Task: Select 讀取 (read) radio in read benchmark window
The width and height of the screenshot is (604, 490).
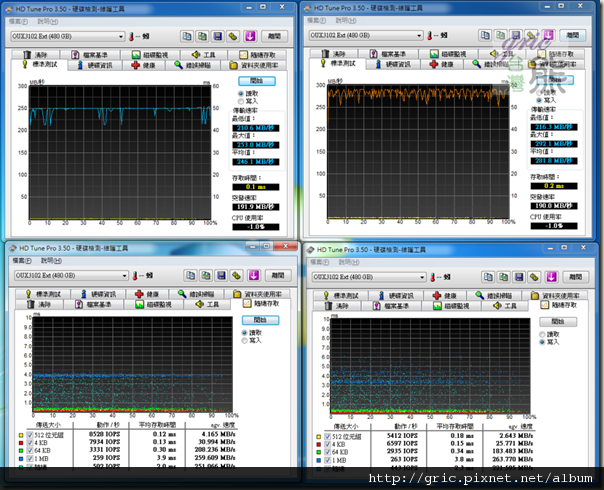Action: tap(241, 94)
